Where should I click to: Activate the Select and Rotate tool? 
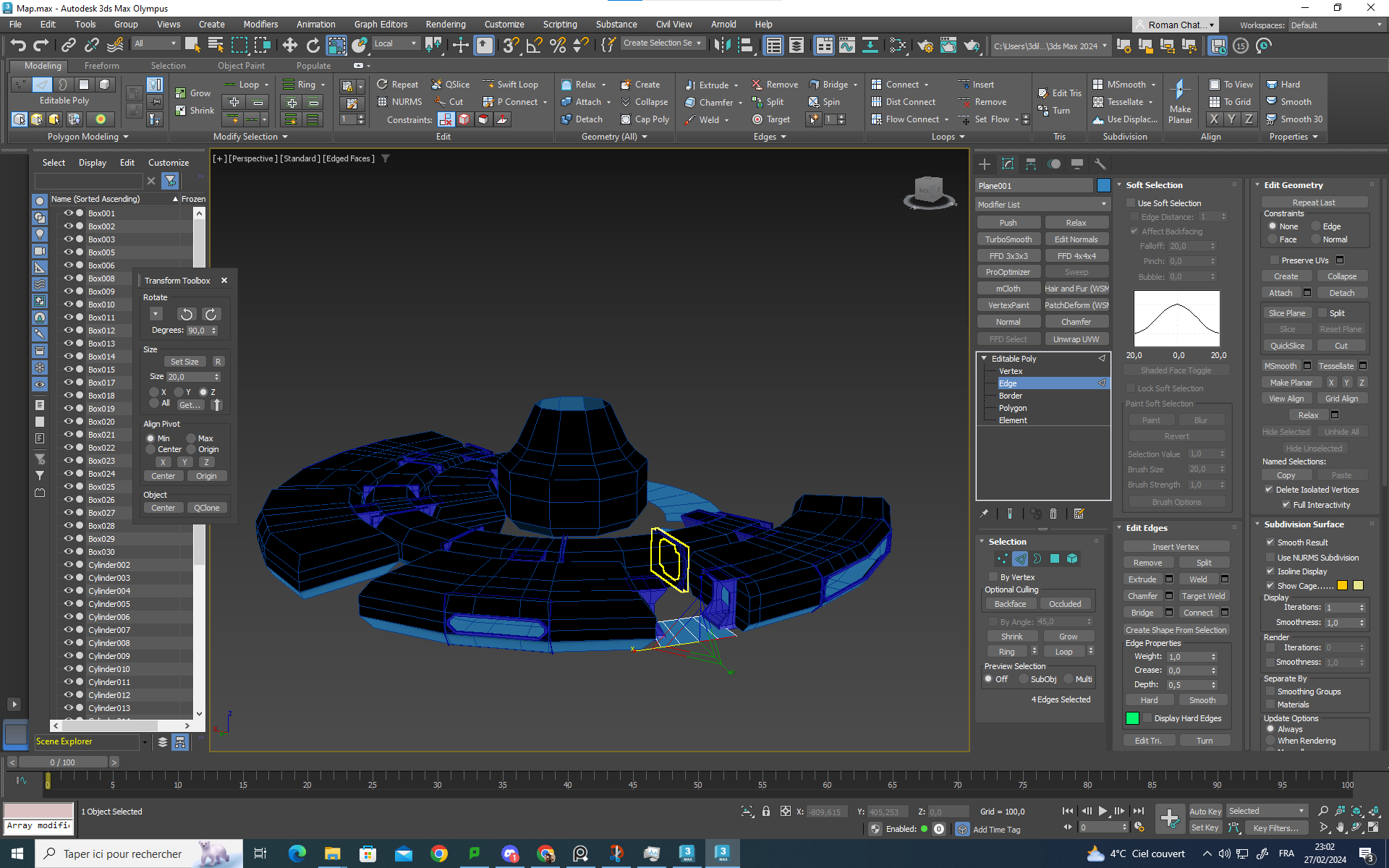pyautogui.click(x=313, y=46)
